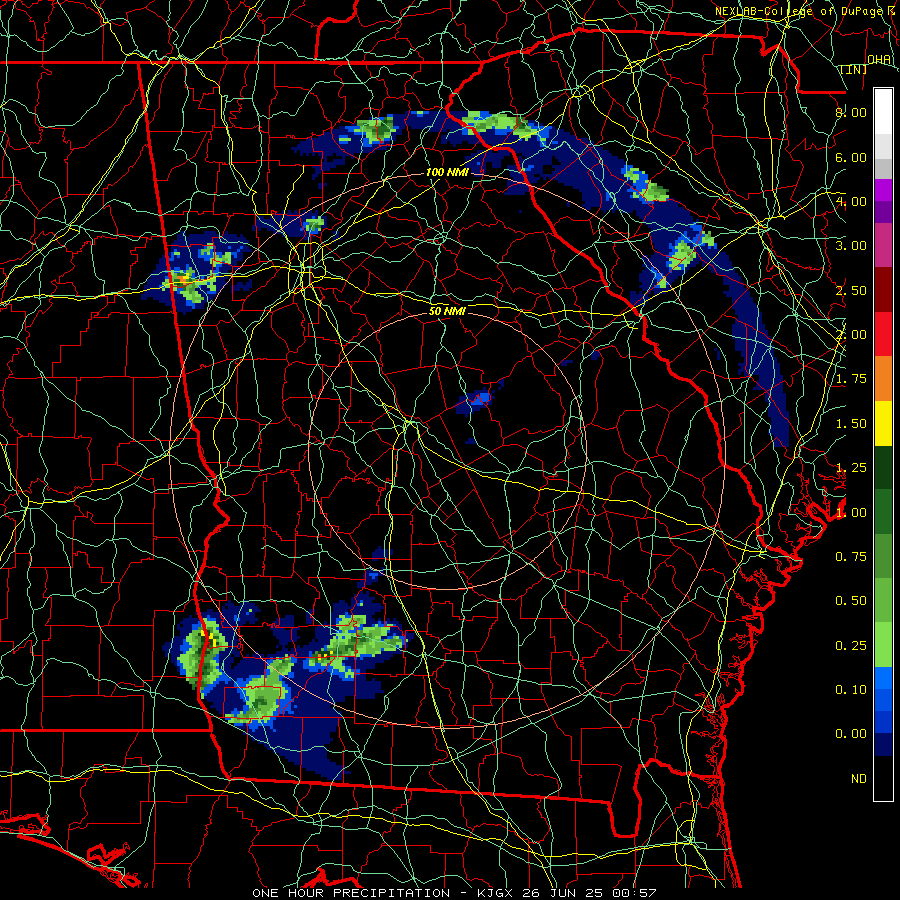Select the 0.00 legend label
This screenshot has height=900, width=900.
(x=851, y=734)
